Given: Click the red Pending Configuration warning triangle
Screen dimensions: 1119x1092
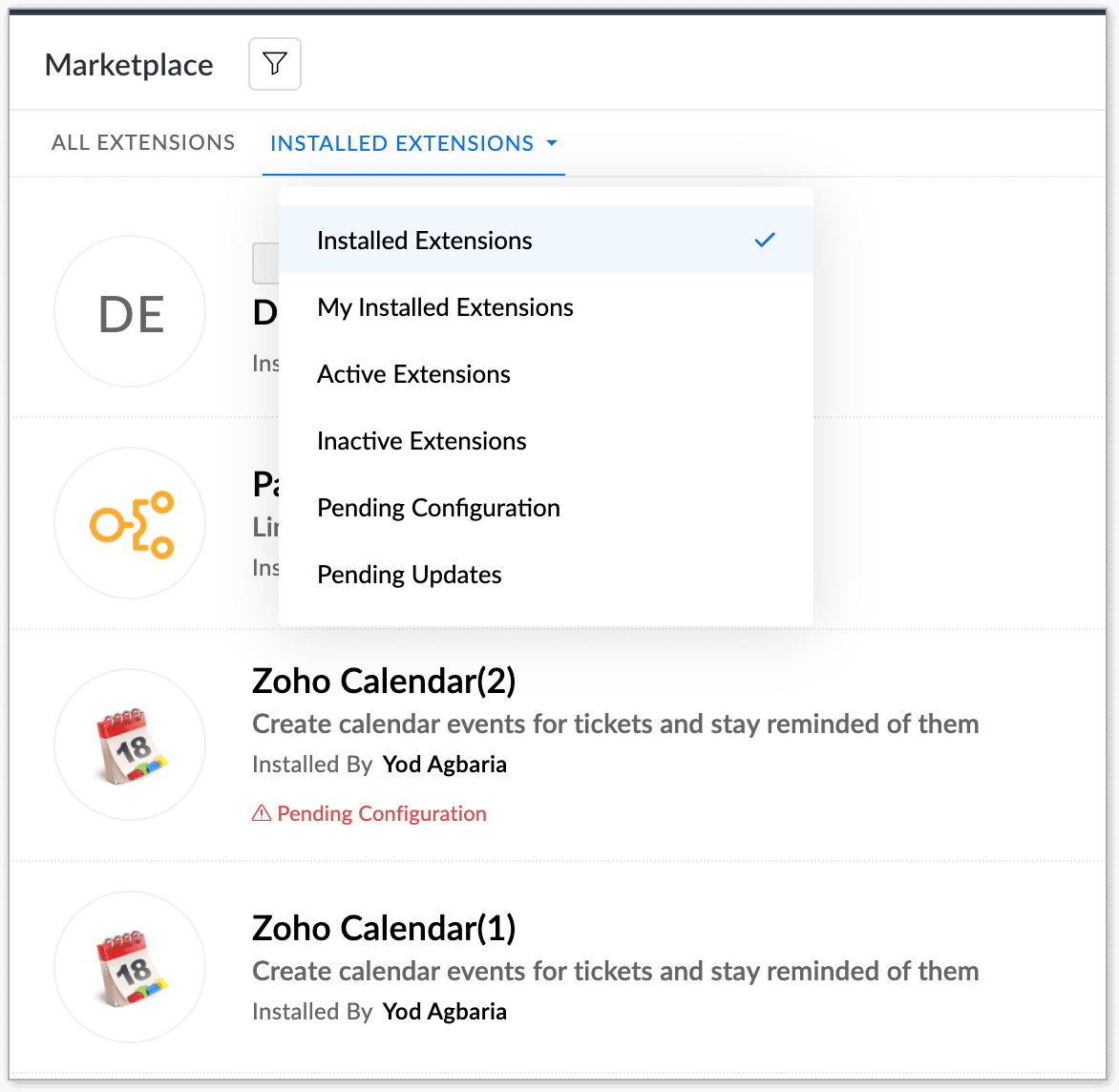Looking at the screenshot, I should (261, 814).
